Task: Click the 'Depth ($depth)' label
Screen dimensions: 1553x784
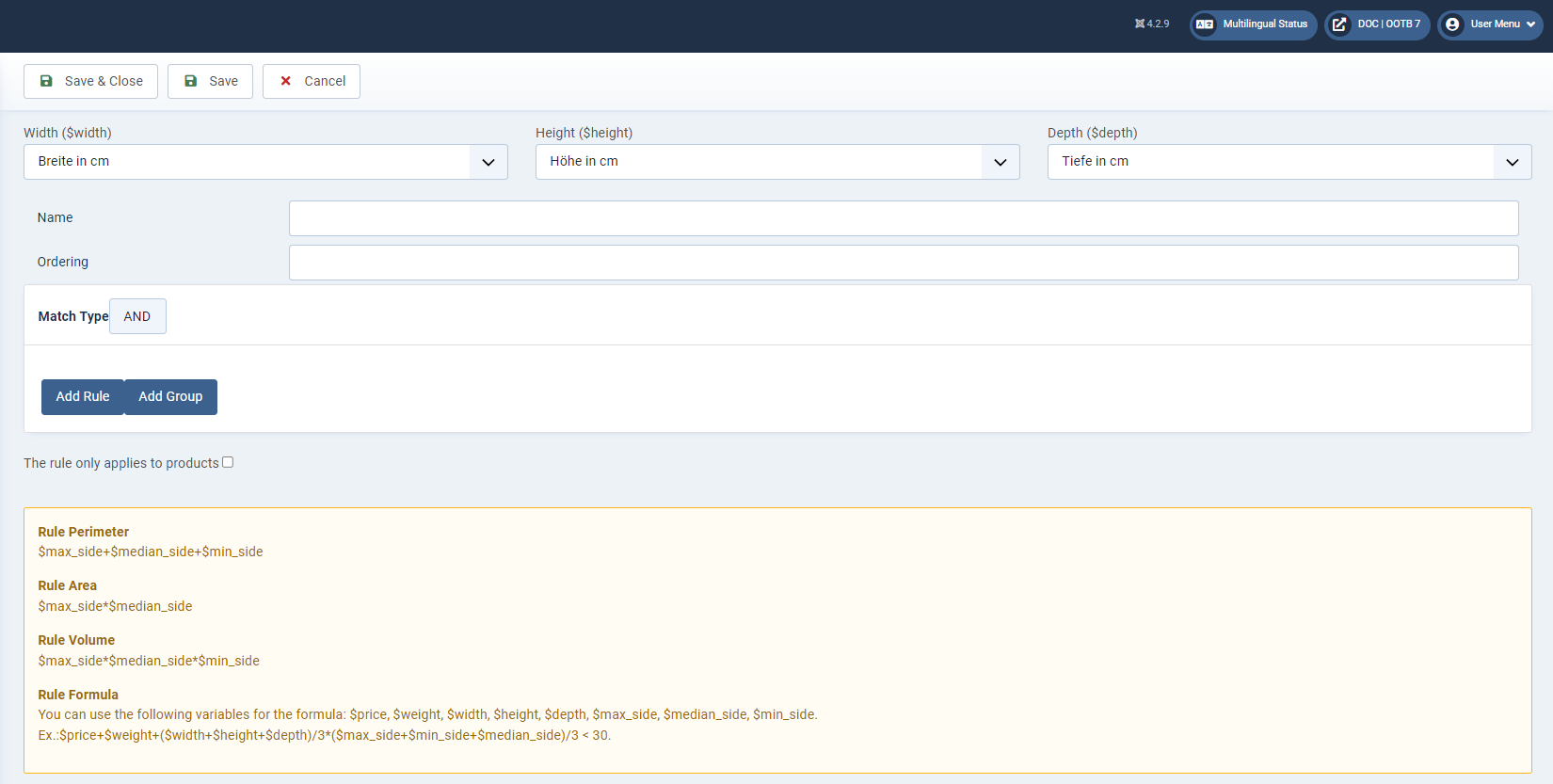Action: [1093, 133]
